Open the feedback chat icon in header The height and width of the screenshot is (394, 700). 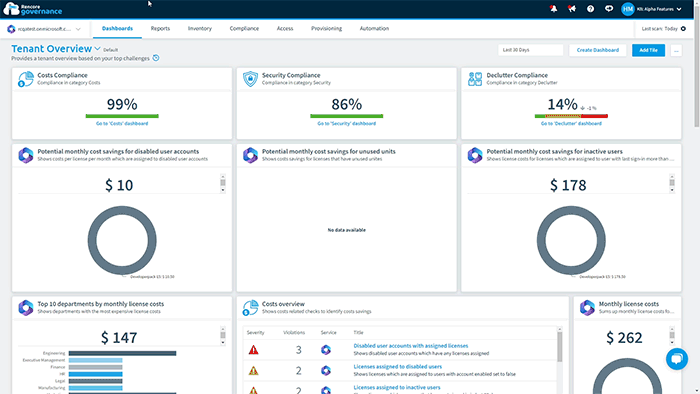609,8
